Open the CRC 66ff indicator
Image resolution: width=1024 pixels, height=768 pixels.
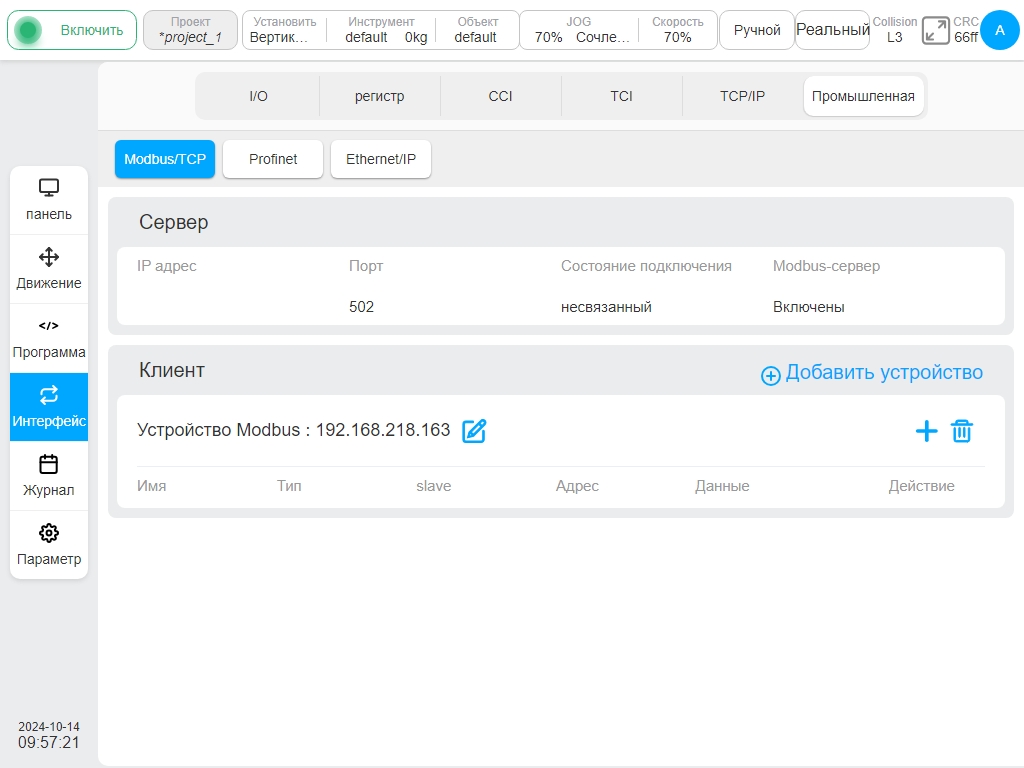pyautogui.click(x=966, y=30)
